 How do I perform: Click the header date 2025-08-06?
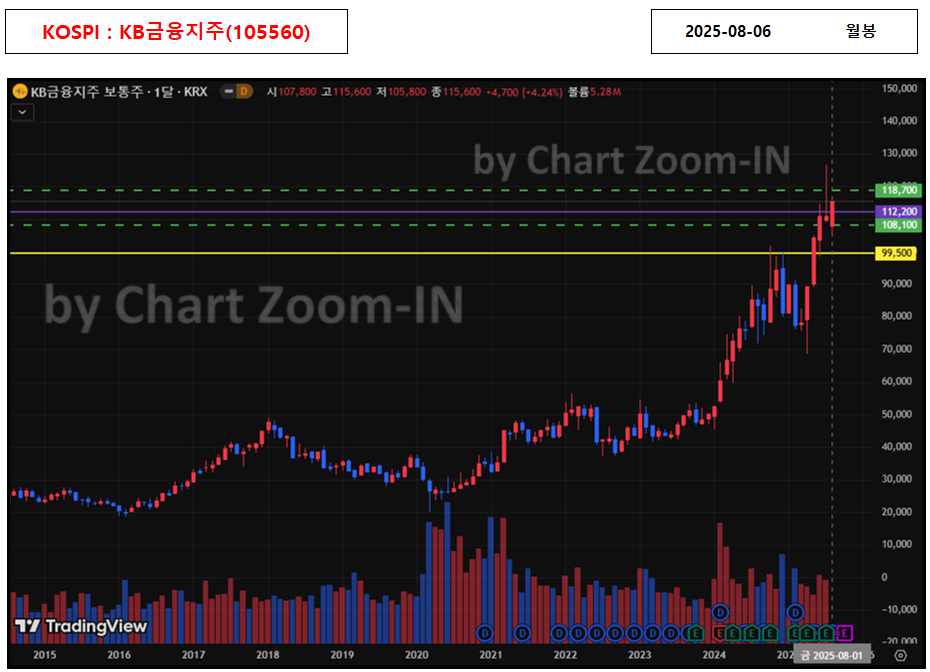pyautogui.click(x=728, y=31)
